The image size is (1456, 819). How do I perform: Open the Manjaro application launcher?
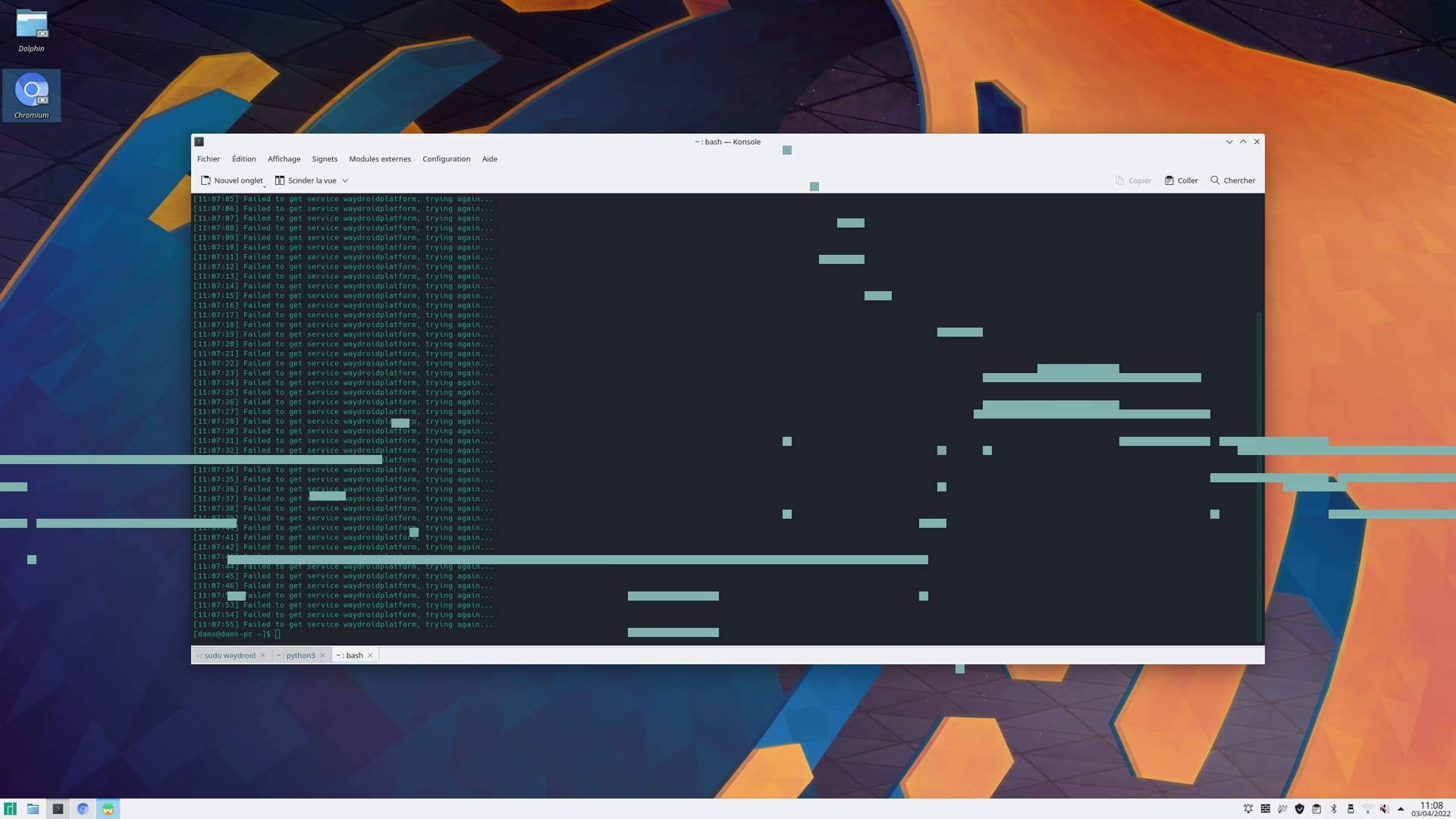[x=11, y=808]
